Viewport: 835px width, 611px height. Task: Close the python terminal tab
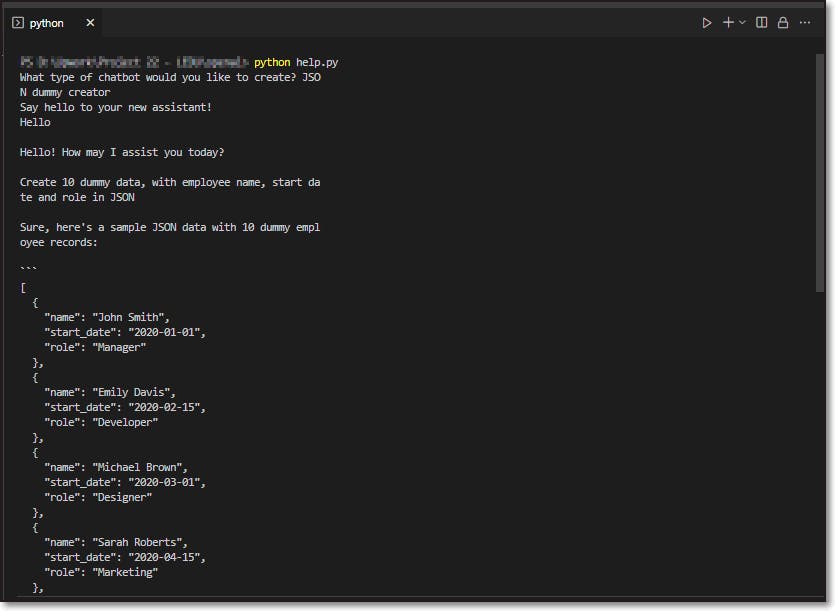(90, 22)
